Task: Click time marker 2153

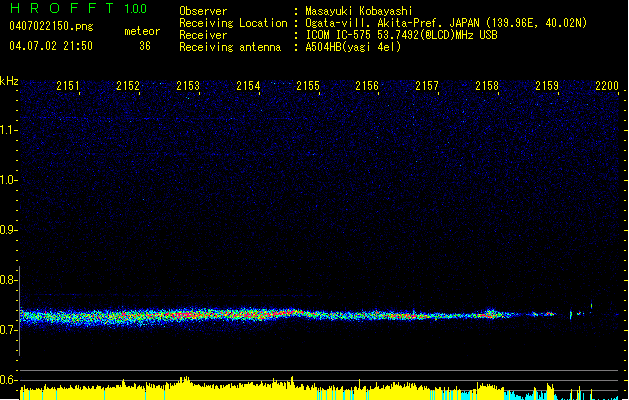Action: click(188, 86)
